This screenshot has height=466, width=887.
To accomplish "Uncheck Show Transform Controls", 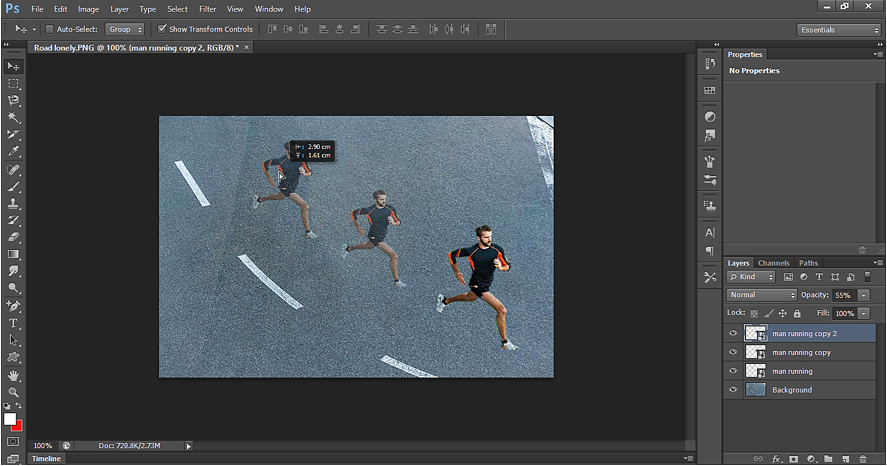I will pyautogui.click(x=162, y=29).
